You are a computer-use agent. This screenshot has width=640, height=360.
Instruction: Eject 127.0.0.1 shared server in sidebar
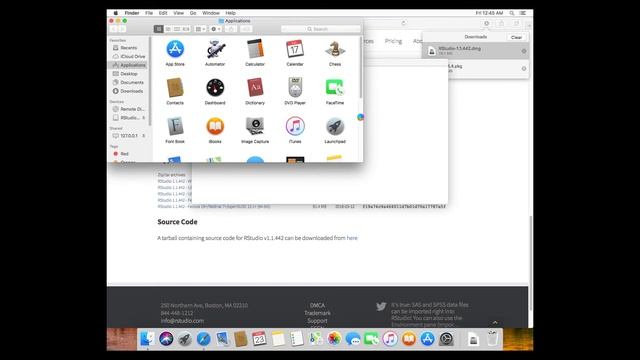[144, 136]
